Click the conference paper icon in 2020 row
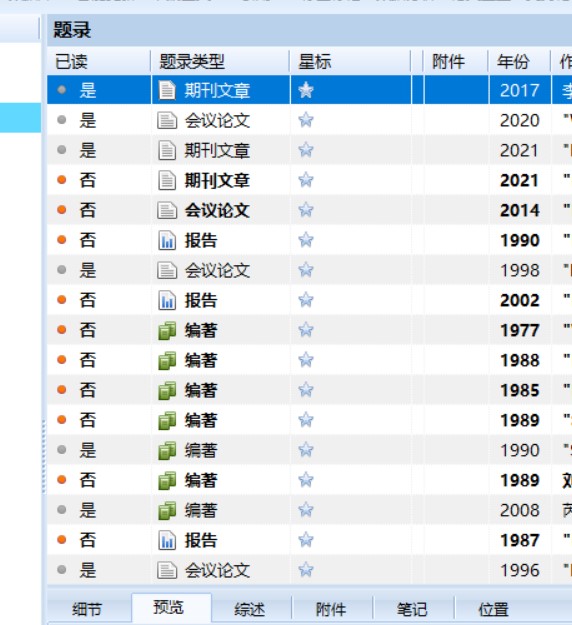This screenshot has width=572, height=625. (167, 120)
